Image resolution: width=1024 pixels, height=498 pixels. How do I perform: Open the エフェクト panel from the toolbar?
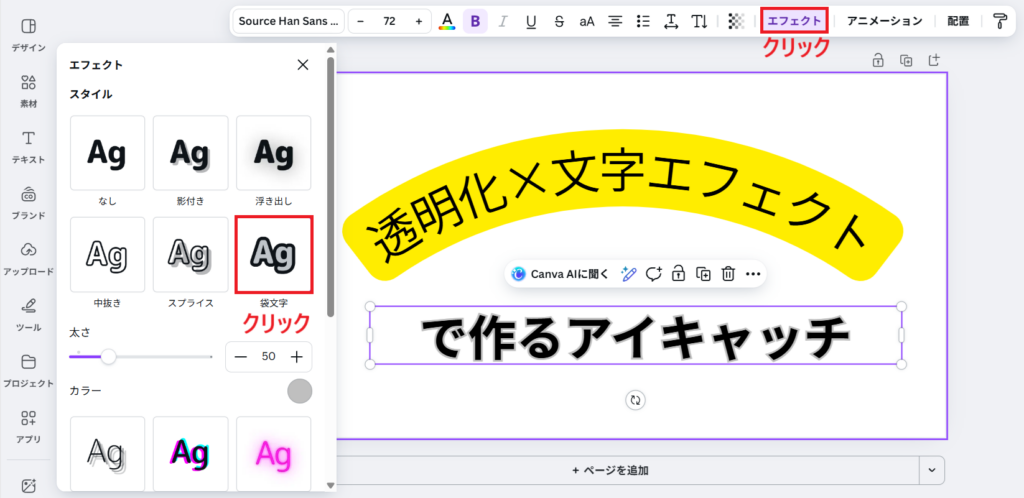point(794,20)
